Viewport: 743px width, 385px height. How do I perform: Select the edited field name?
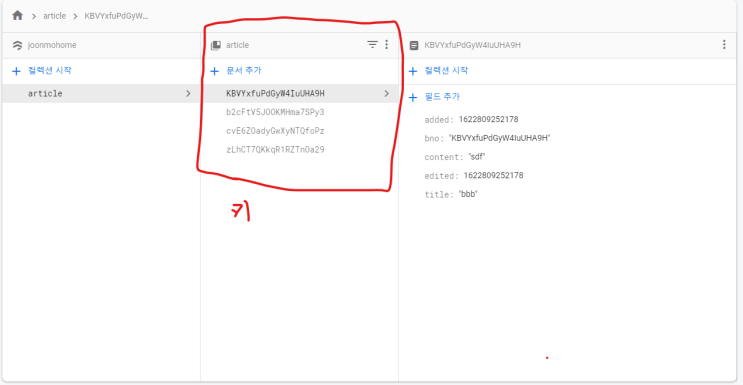442,176
